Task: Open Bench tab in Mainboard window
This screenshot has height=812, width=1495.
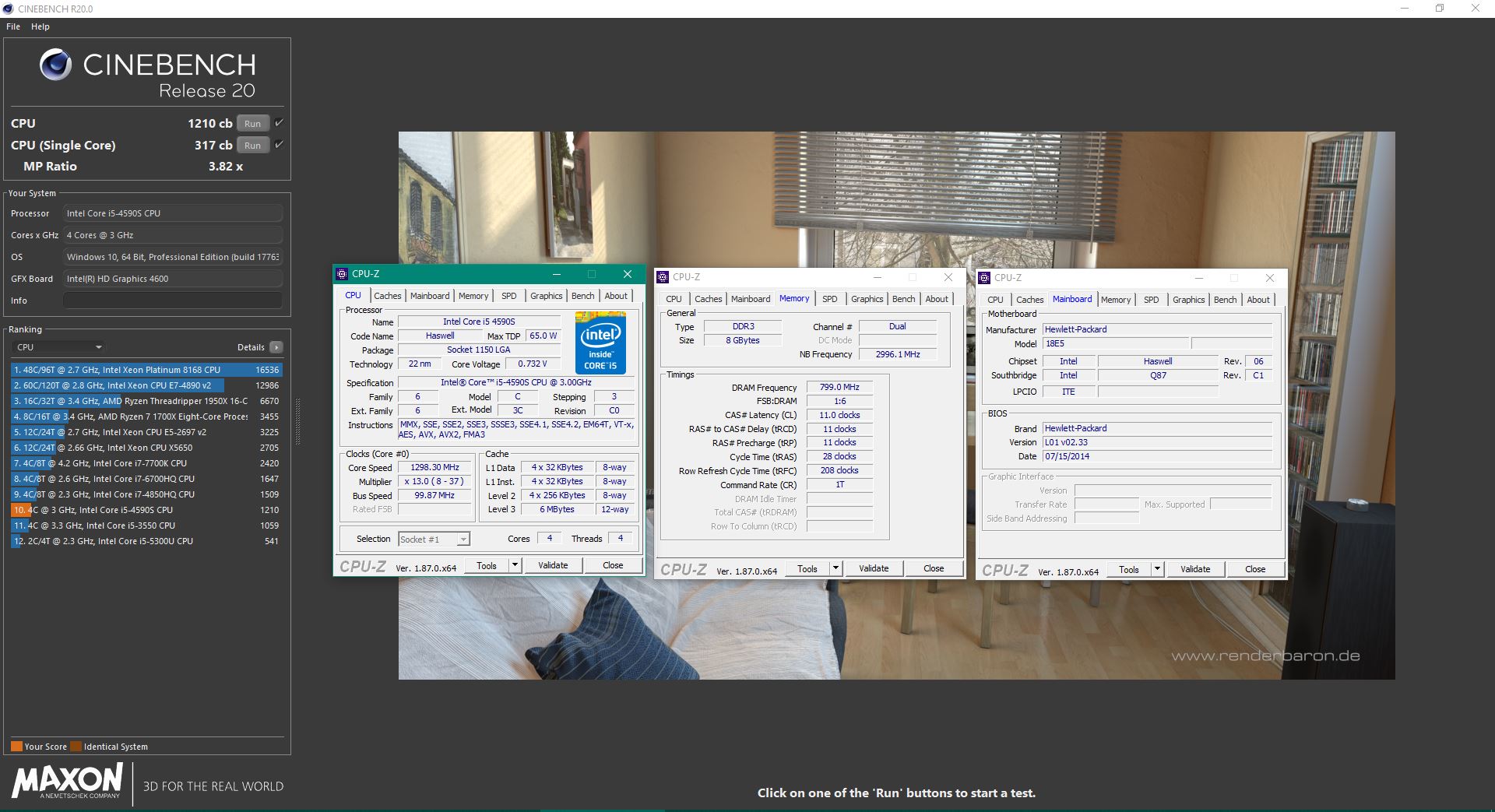Action: 1225,300
